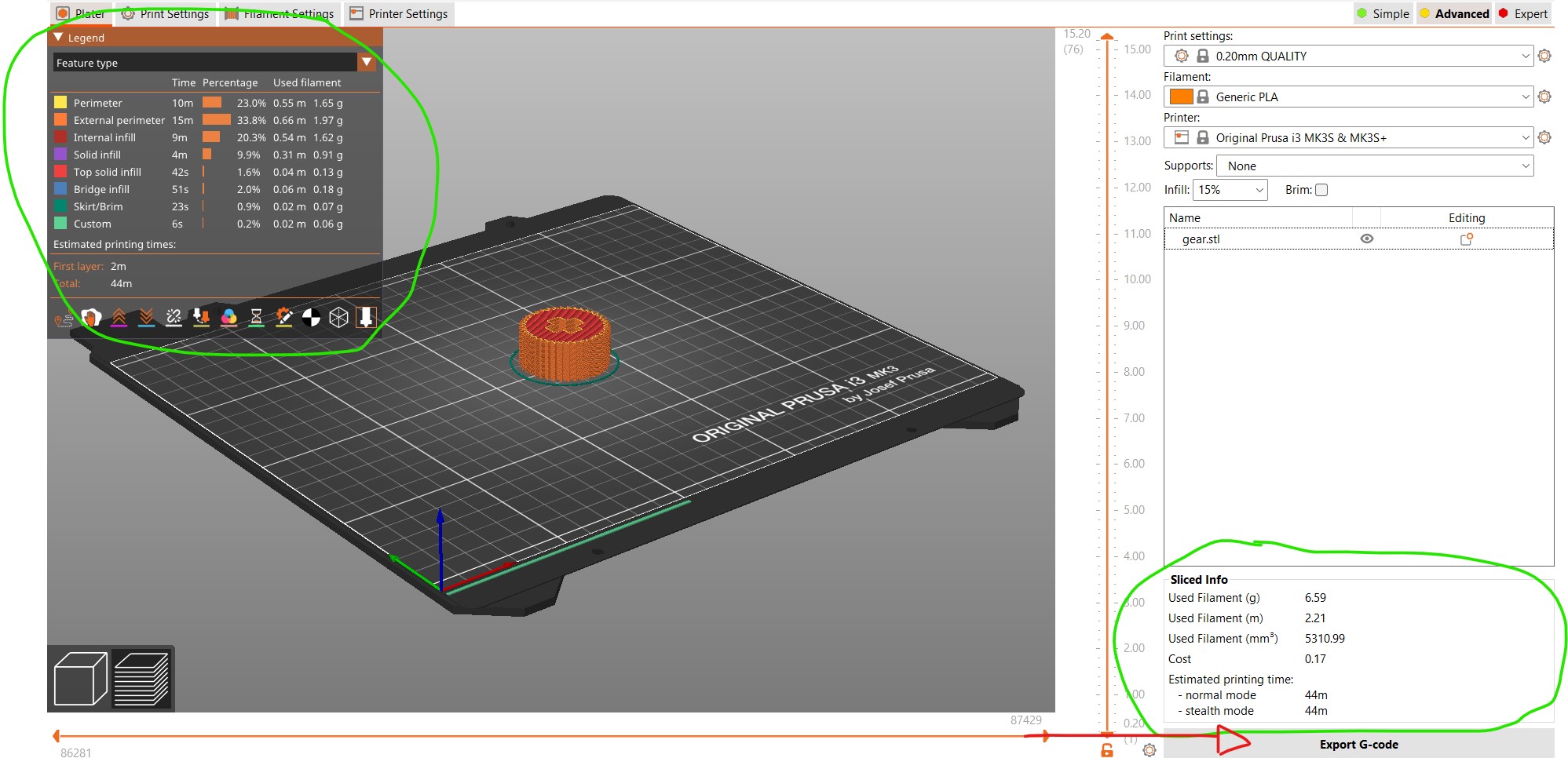Toggle visibility eye for gear.stl
Viewport: 1568px width, 758px height.
[x=1366, y=239]
